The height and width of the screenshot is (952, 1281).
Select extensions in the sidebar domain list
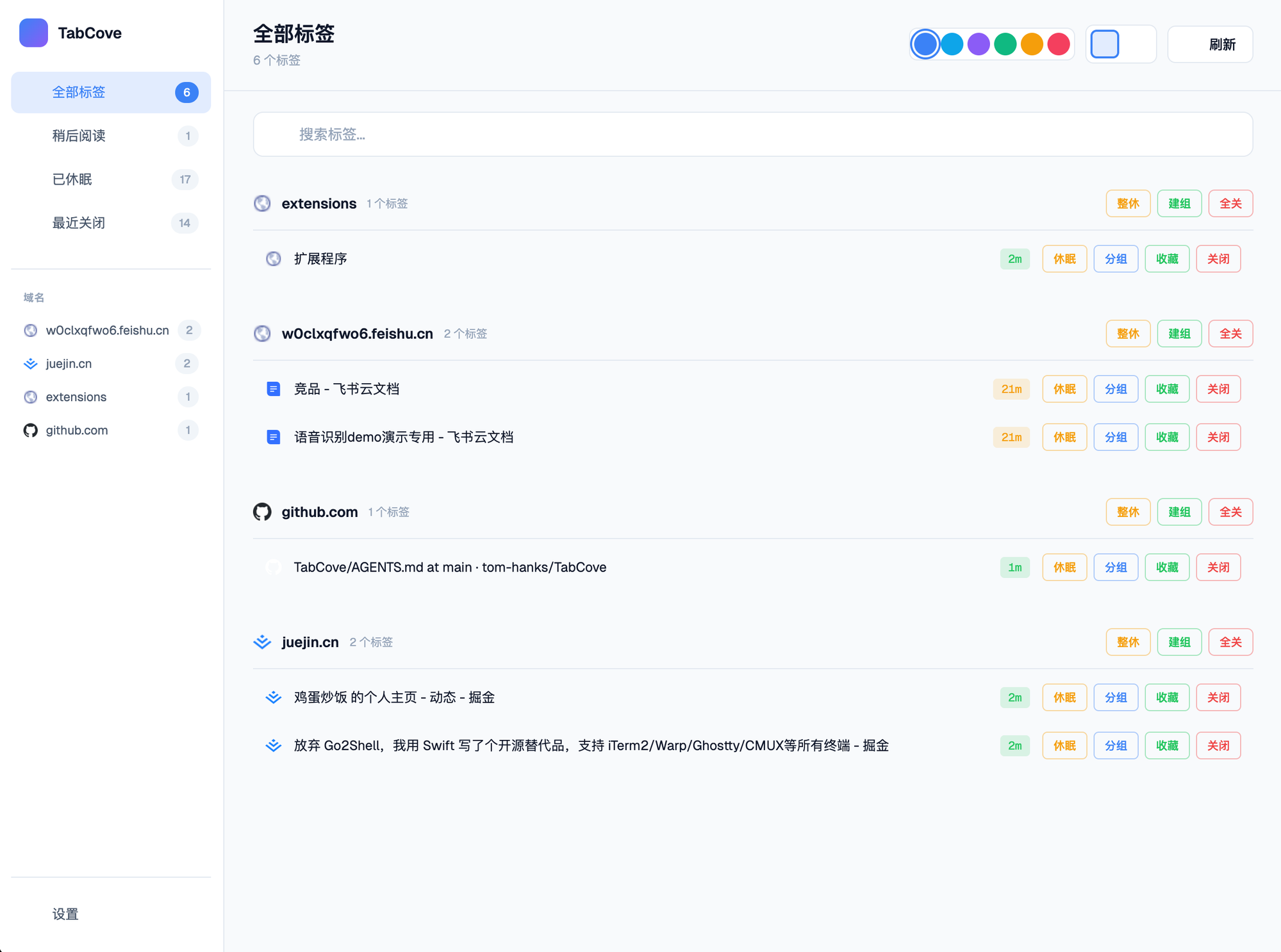point(111,397)
